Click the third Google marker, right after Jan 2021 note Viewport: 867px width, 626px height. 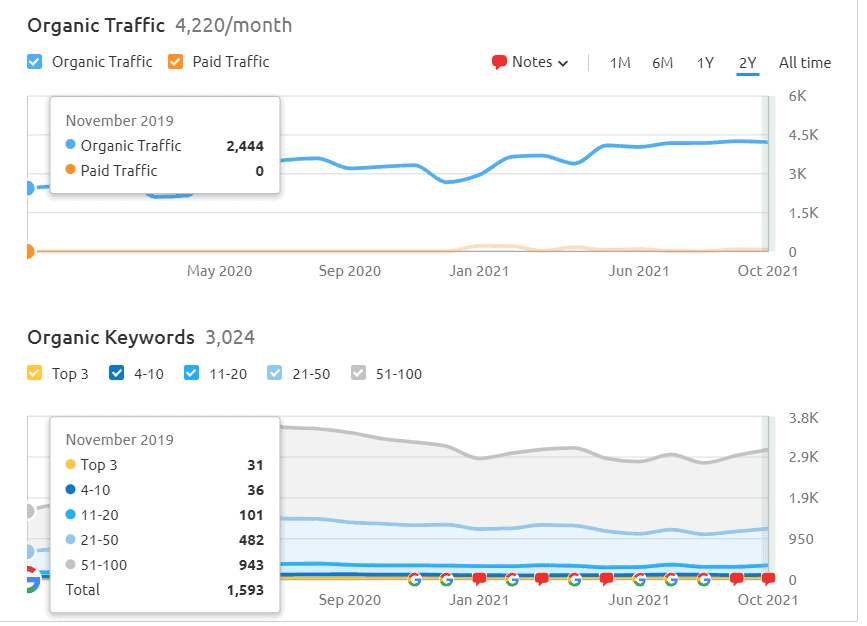point(512,579)
